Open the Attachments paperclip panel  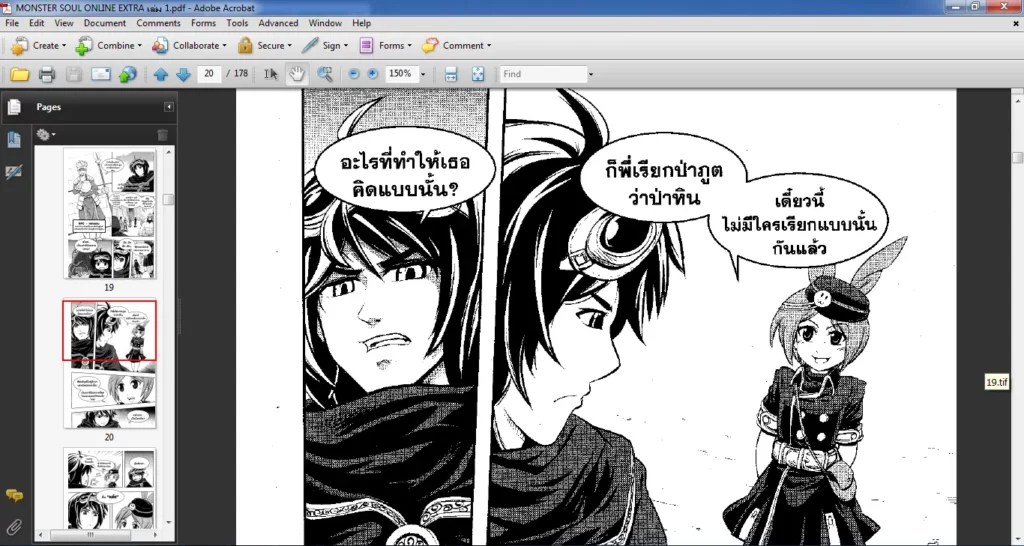pyautogui.click(x=14, y=526)
